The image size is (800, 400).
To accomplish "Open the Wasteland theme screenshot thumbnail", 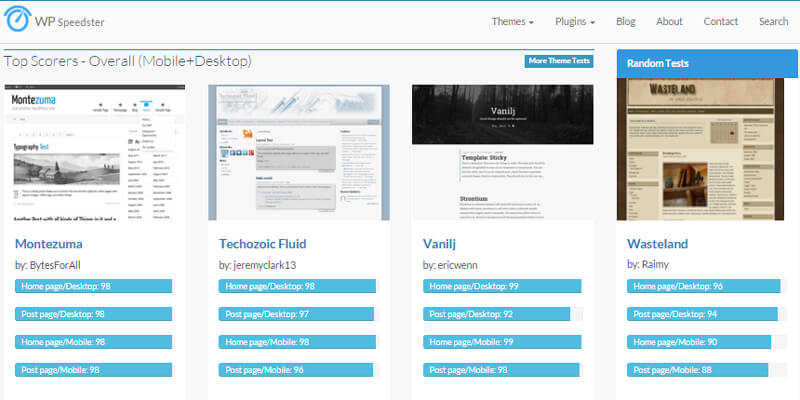I will [x=700, y=149].
